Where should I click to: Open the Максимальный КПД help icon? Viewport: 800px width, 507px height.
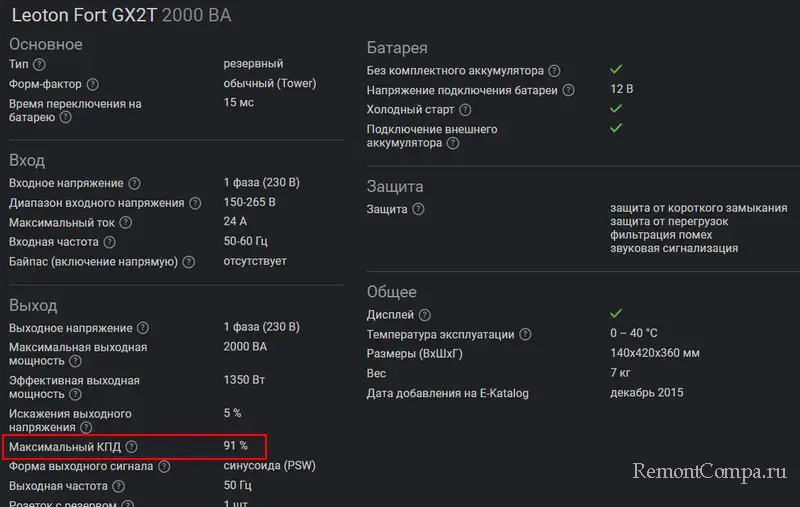pos(131,447)
